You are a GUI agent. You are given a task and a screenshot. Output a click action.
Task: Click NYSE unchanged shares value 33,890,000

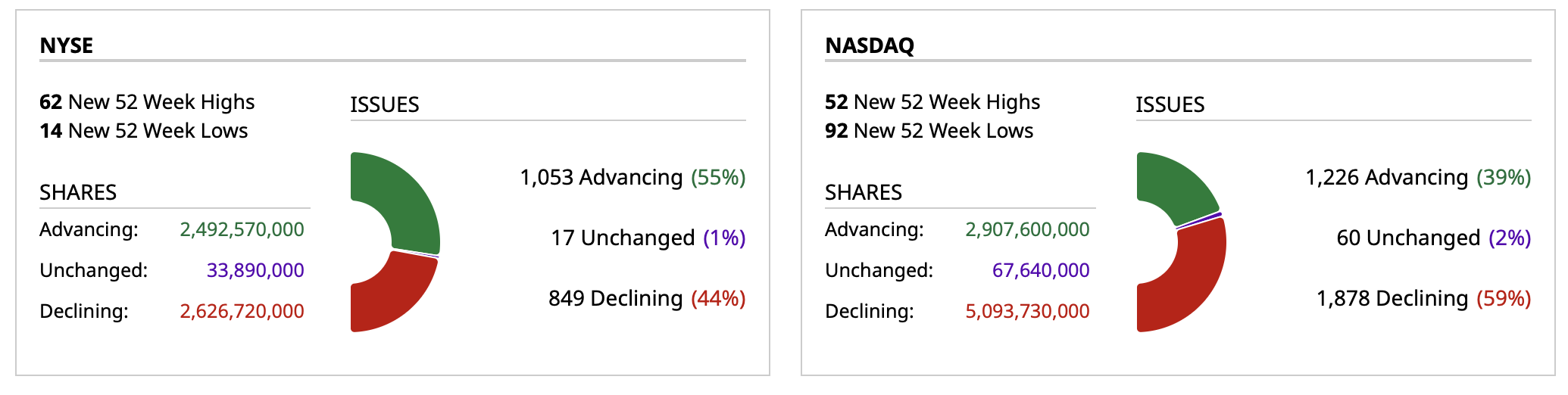click(x=255, y=270)
